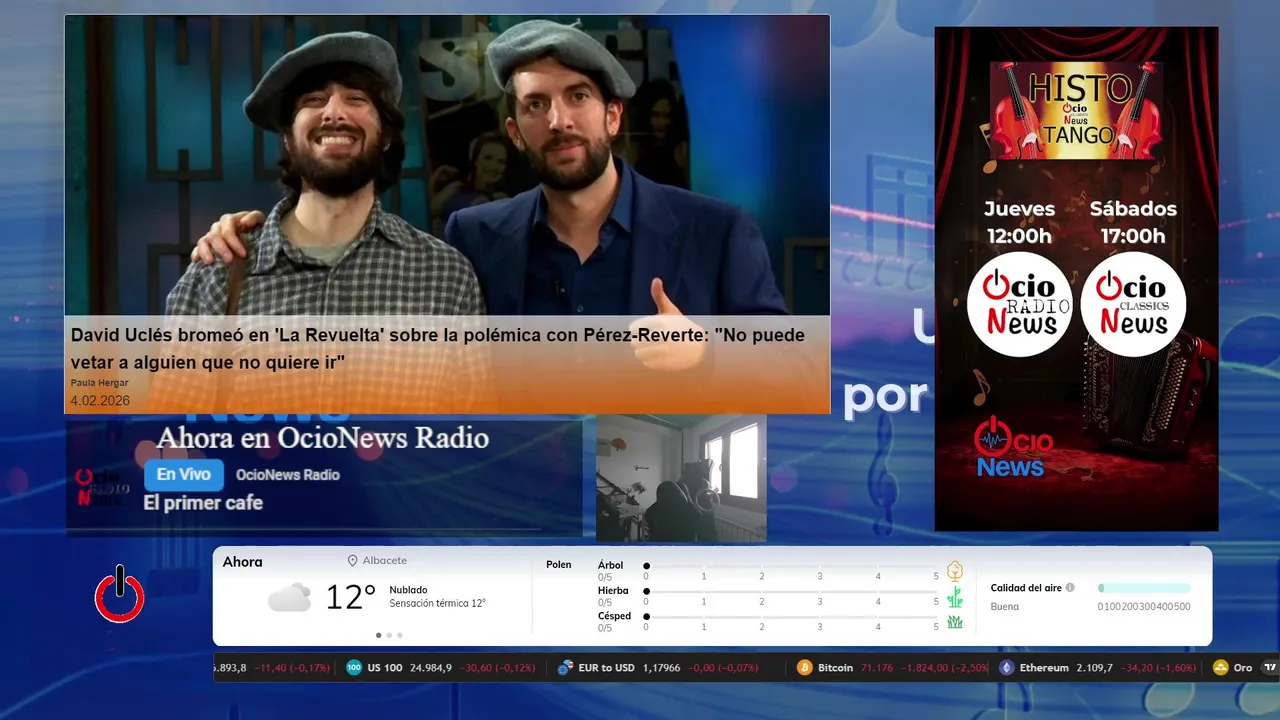Open the David Uclés news headline
Image resolution: width=1280 pixels, height=720 pixels.
(x=437, y=349)
